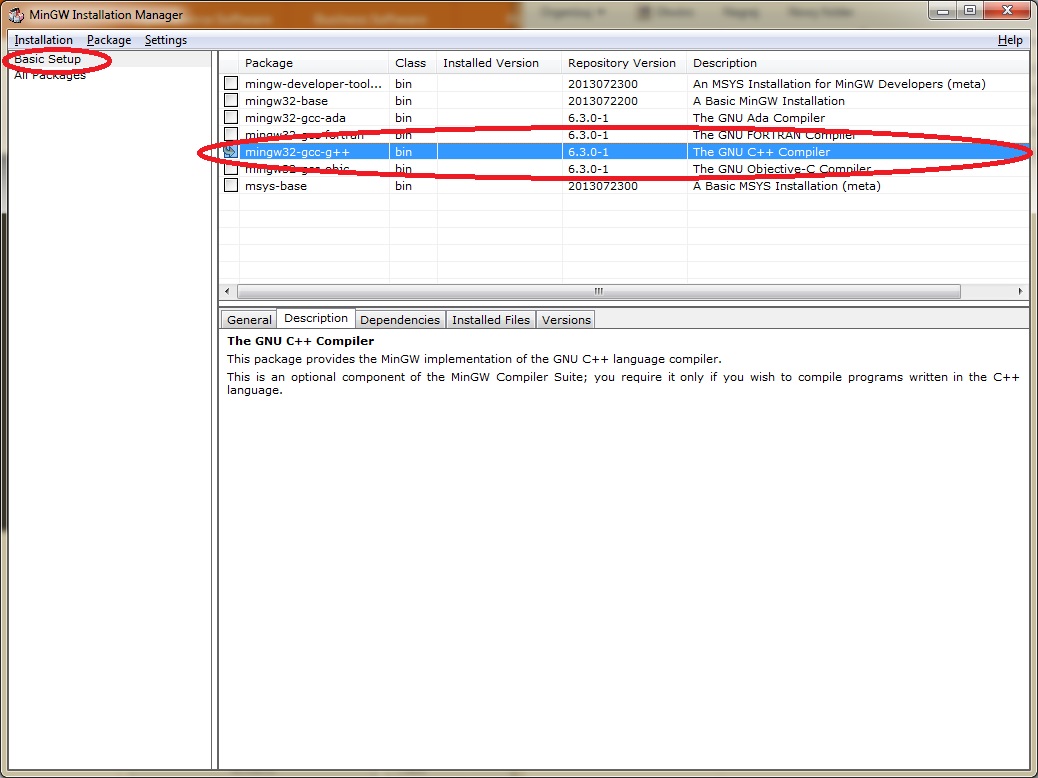Select the Description tab
Image resolution: width=1038 pixels, height=778 pixels.
pos(316,318)
